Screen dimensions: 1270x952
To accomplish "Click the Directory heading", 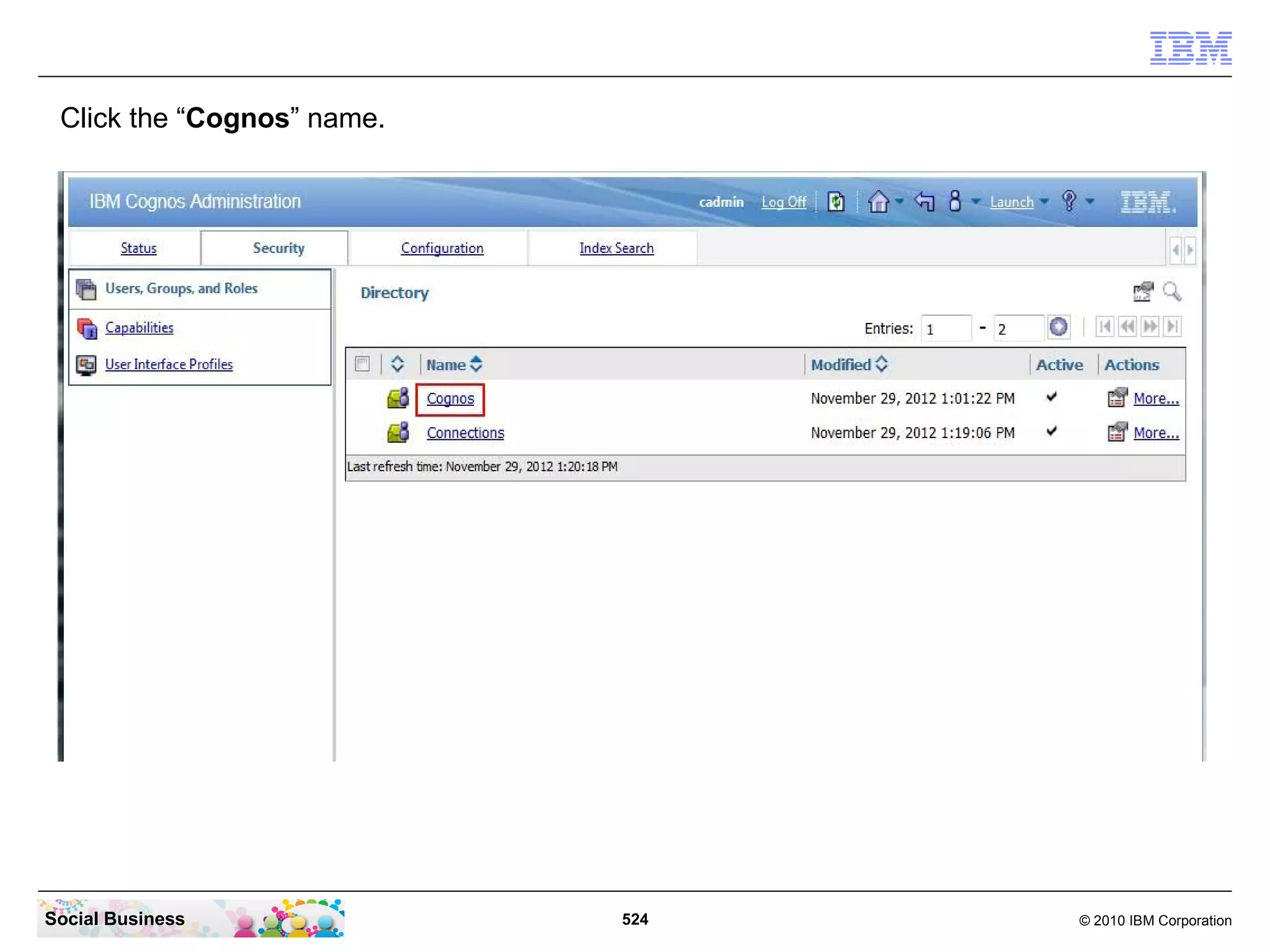I will point(395,293).
